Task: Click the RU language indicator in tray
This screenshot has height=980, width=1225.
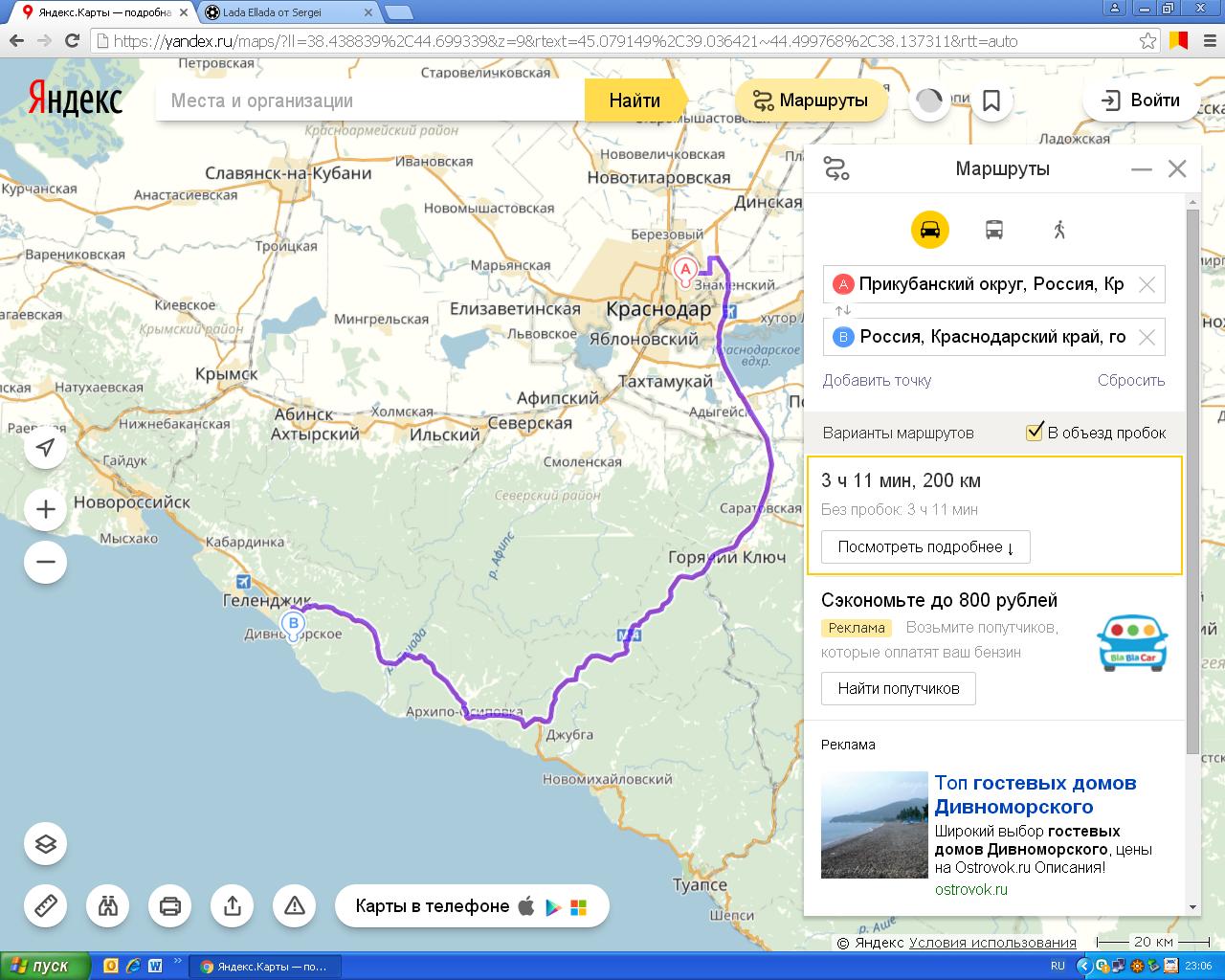Action: (x=1058, y=966)
